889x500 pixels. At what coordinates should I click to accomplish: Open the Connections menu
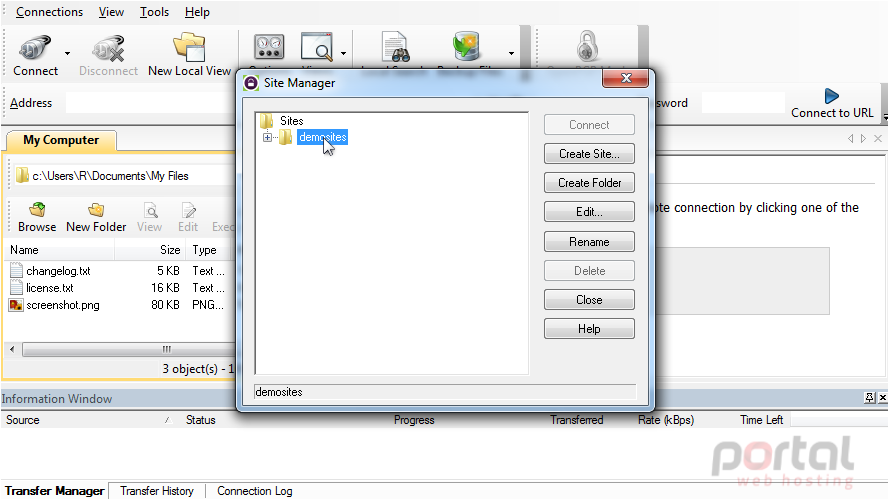click(x=49, y=12)
